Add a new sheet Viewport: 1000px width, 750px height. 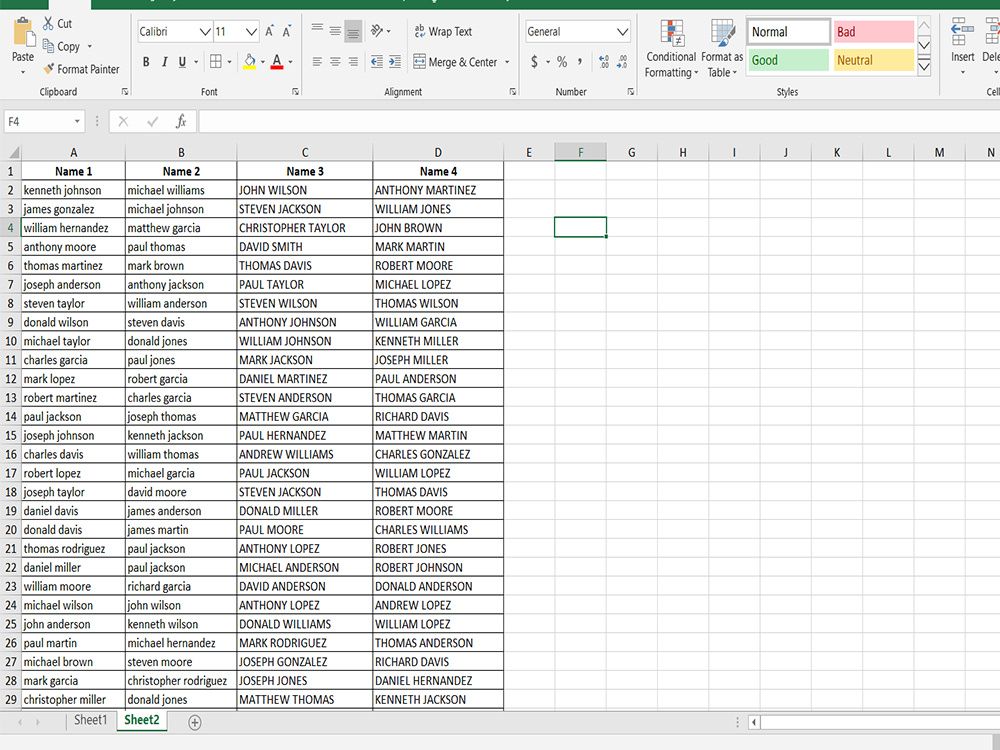(195, 722)
